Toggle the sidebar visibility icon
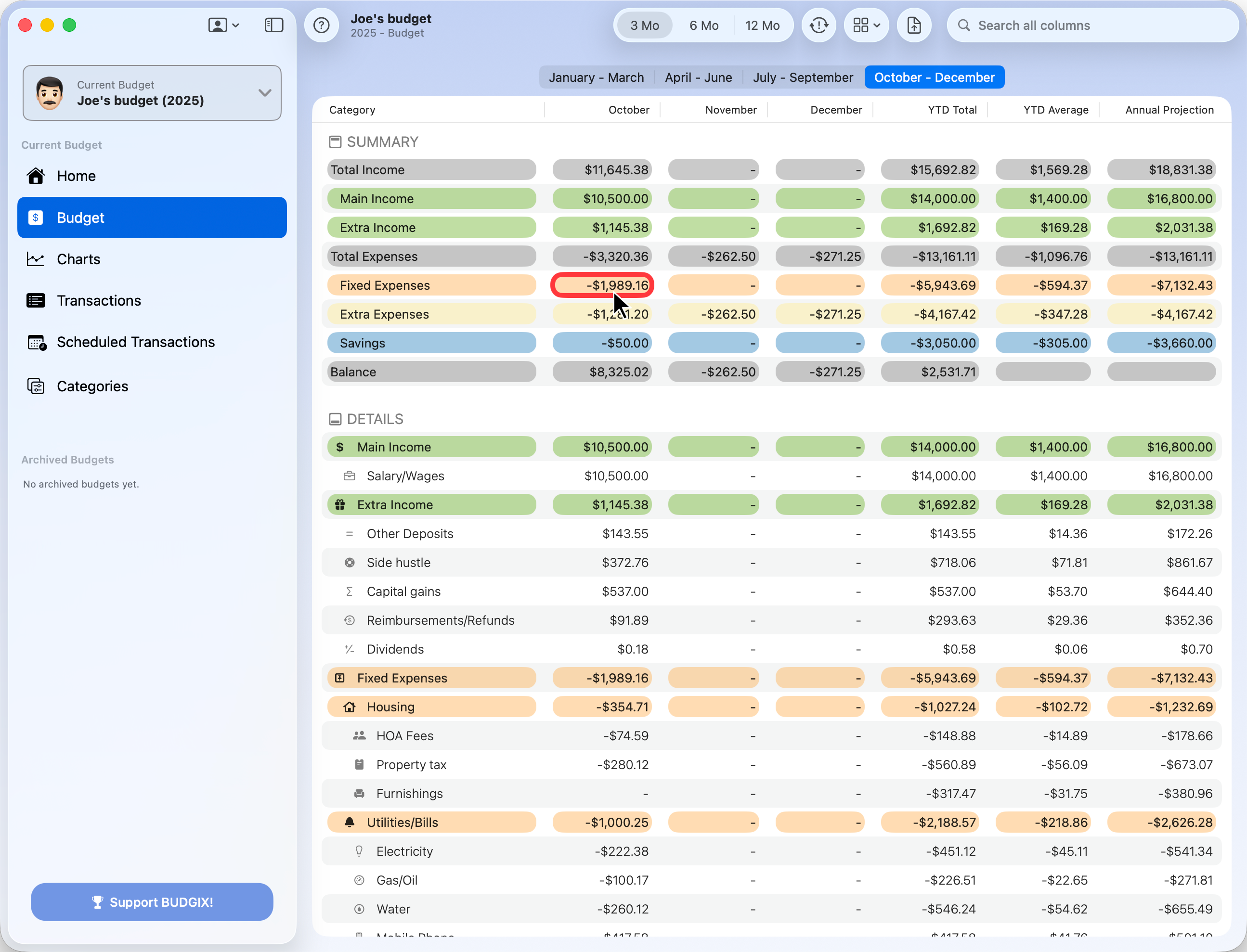Viewport: 1247px width, 952px height. click(274, 25)
